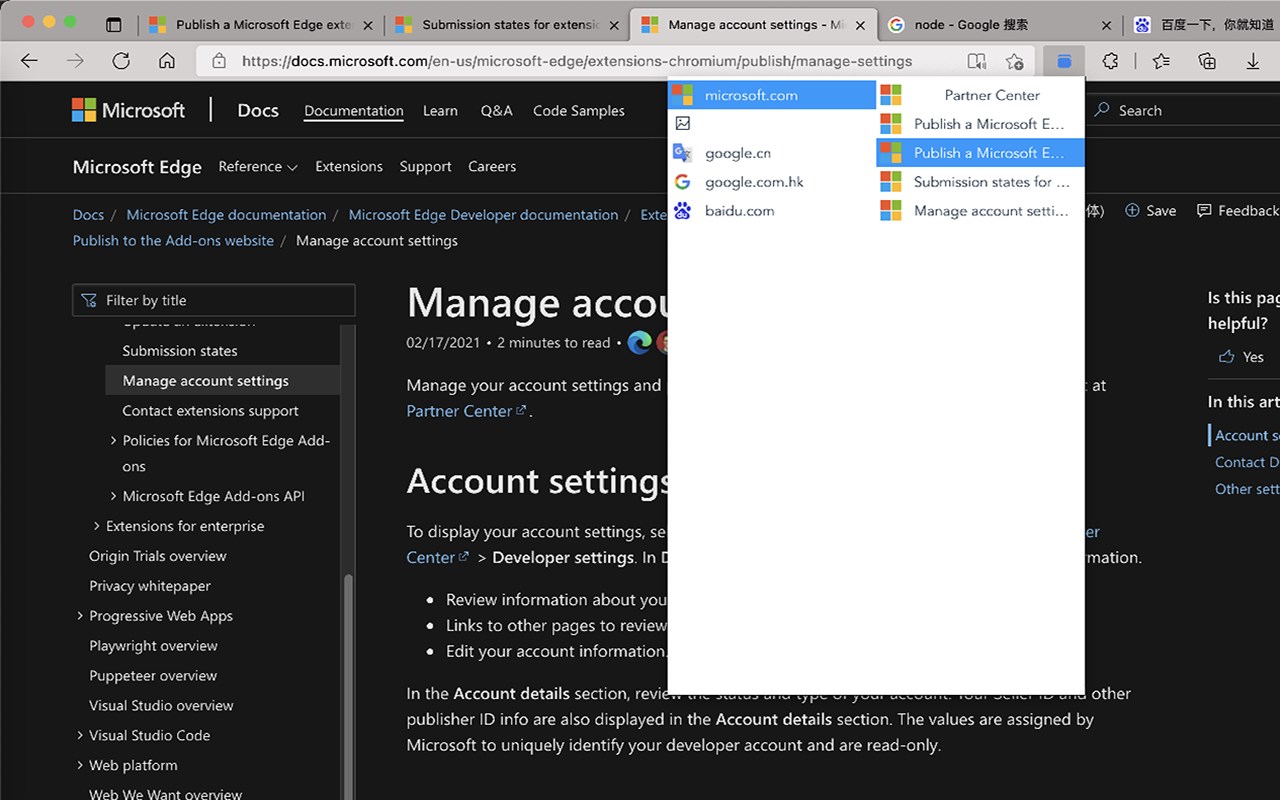
Task: Click the sidebar table-of-contents scrollbar
Action: point(348,688)
